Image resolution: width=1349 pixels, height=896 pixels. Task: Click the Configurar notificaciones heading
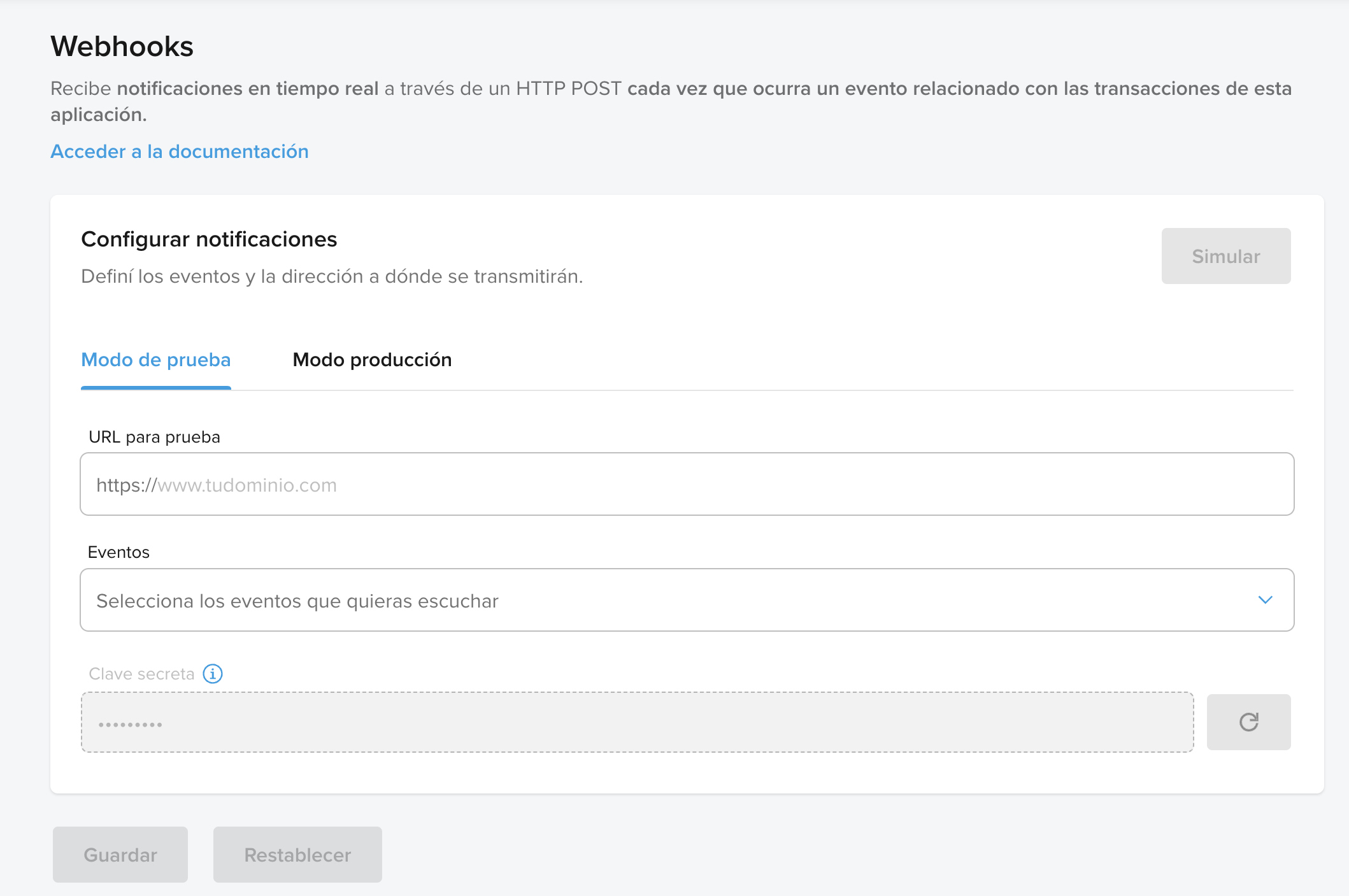pos(209,239)
